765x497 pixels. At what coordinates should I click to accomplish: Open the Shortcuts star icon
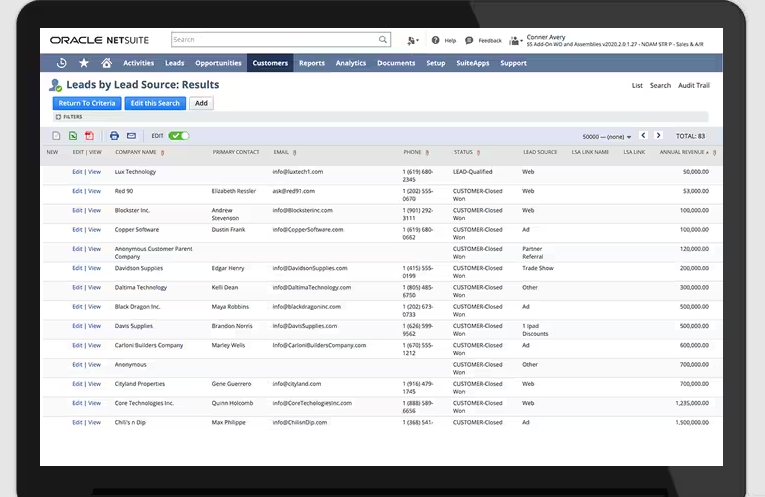pos(84,63)
